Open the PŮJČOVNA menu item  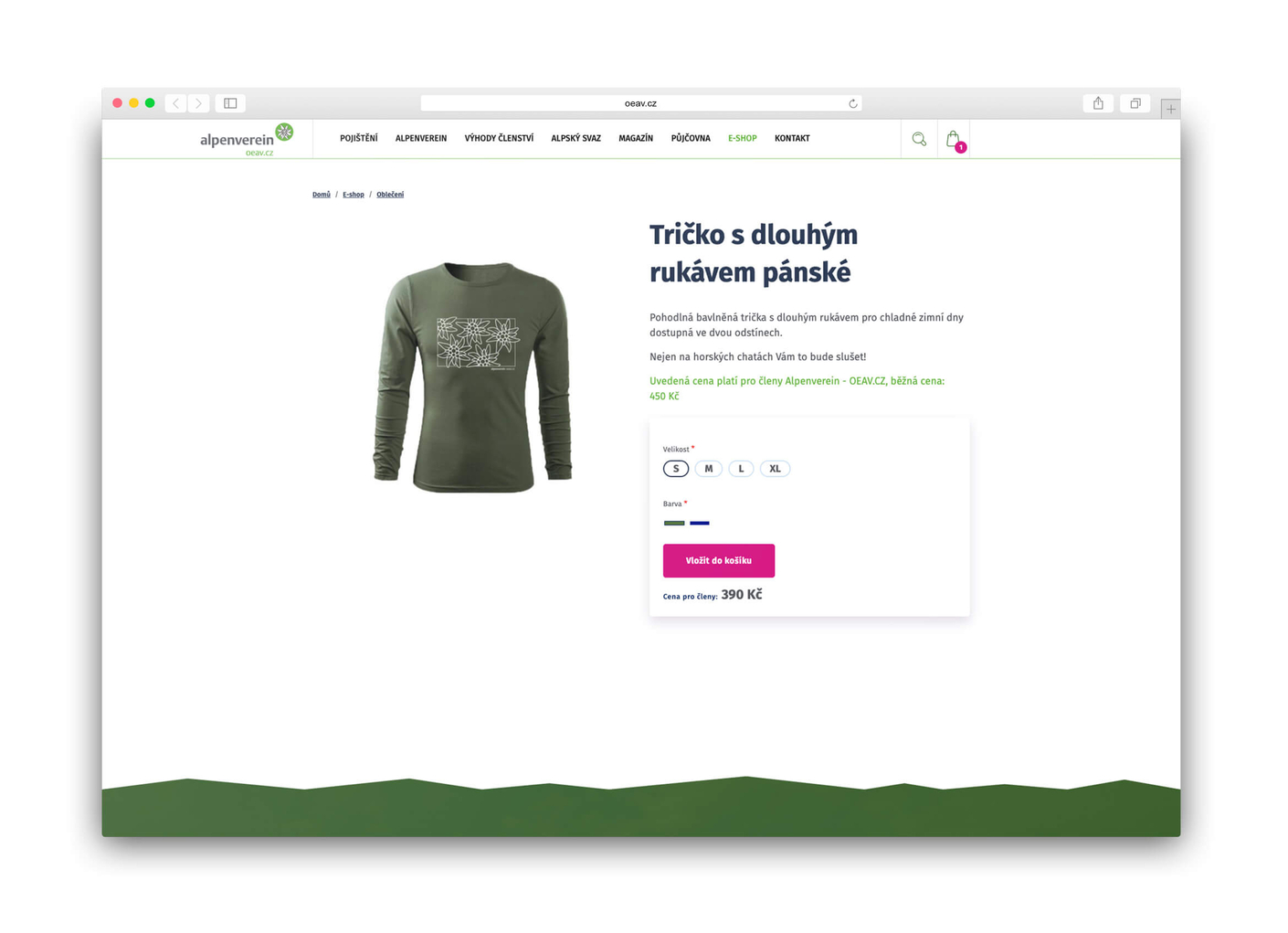click(691, 139)
